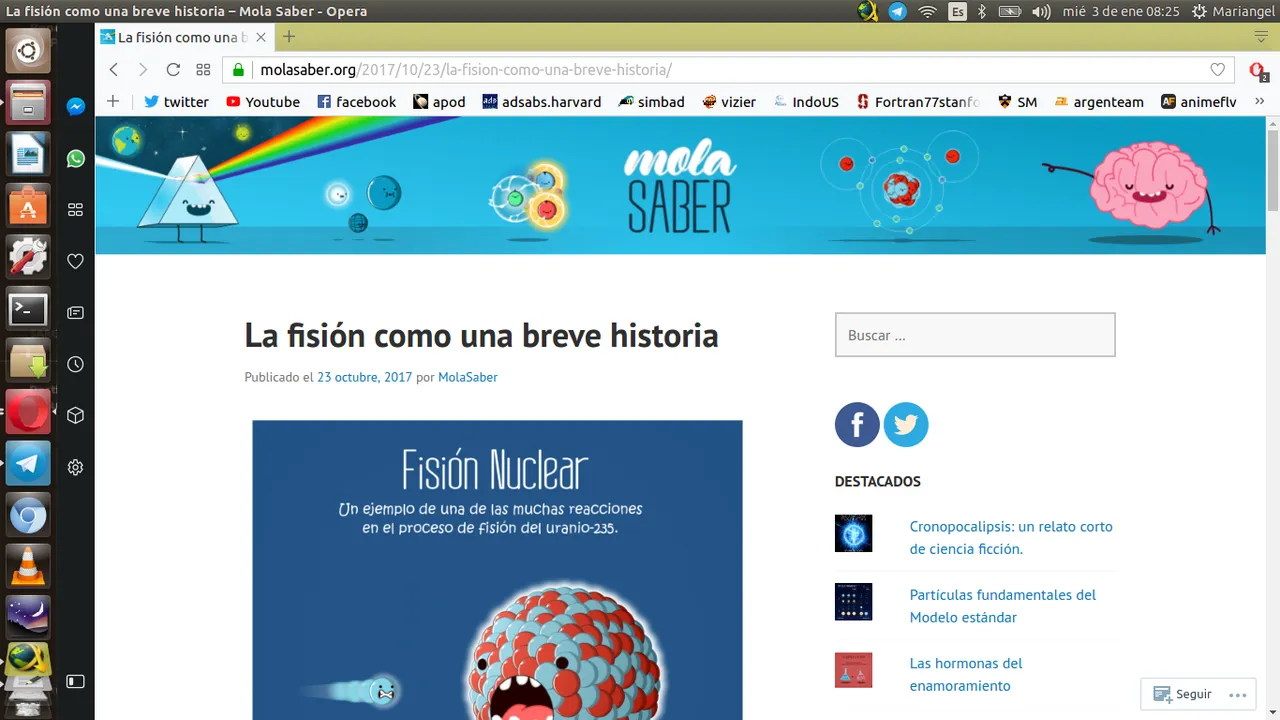Click the green secure padlock icon
Image resolution: width=1280 pixels, height=720 pixels.
pyautogui.click(x=238, y=70)
